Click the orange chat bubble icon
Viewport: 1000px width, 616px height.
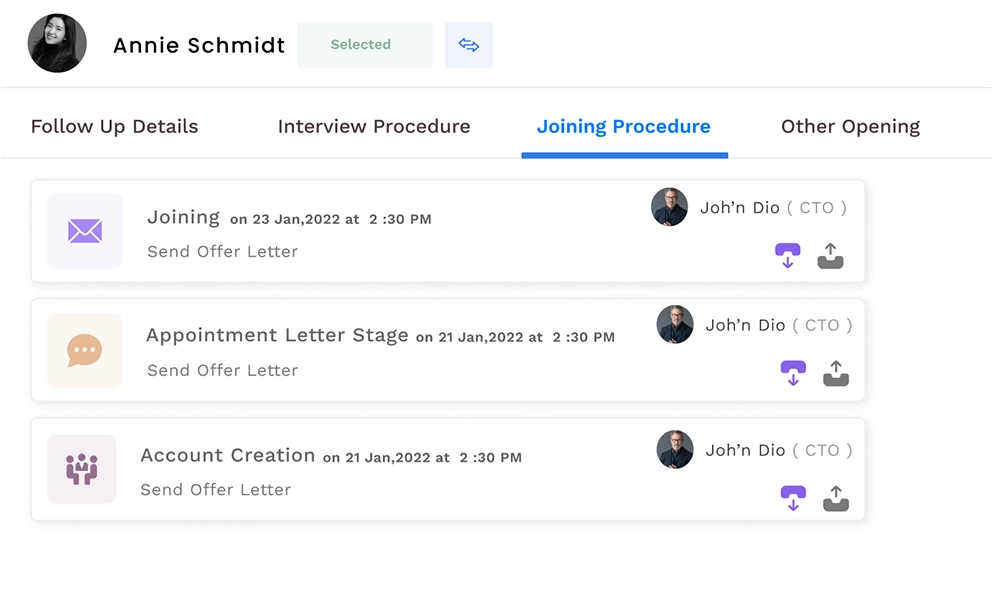coord(85,350)
